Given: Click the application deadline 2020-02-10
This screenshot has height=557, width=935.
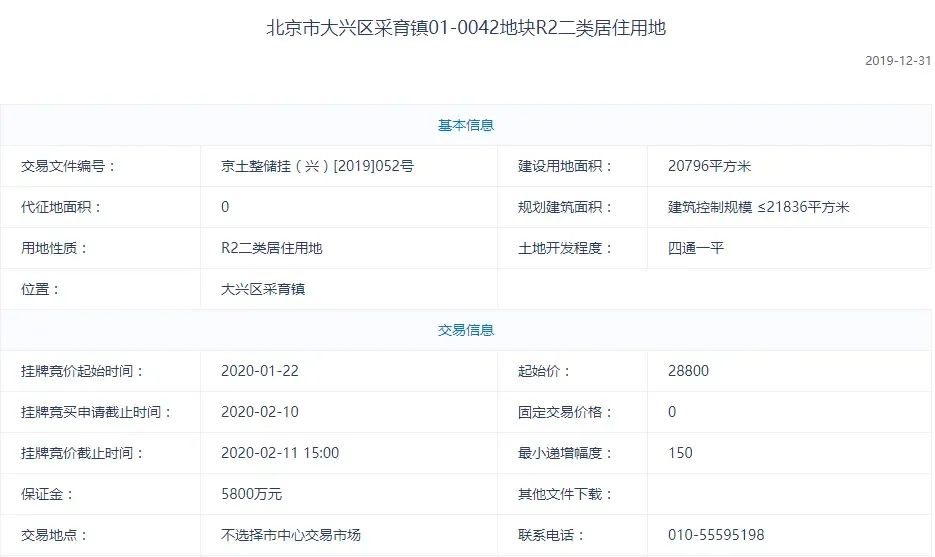Looking at the screenshot, I should (x=260, y=412).
